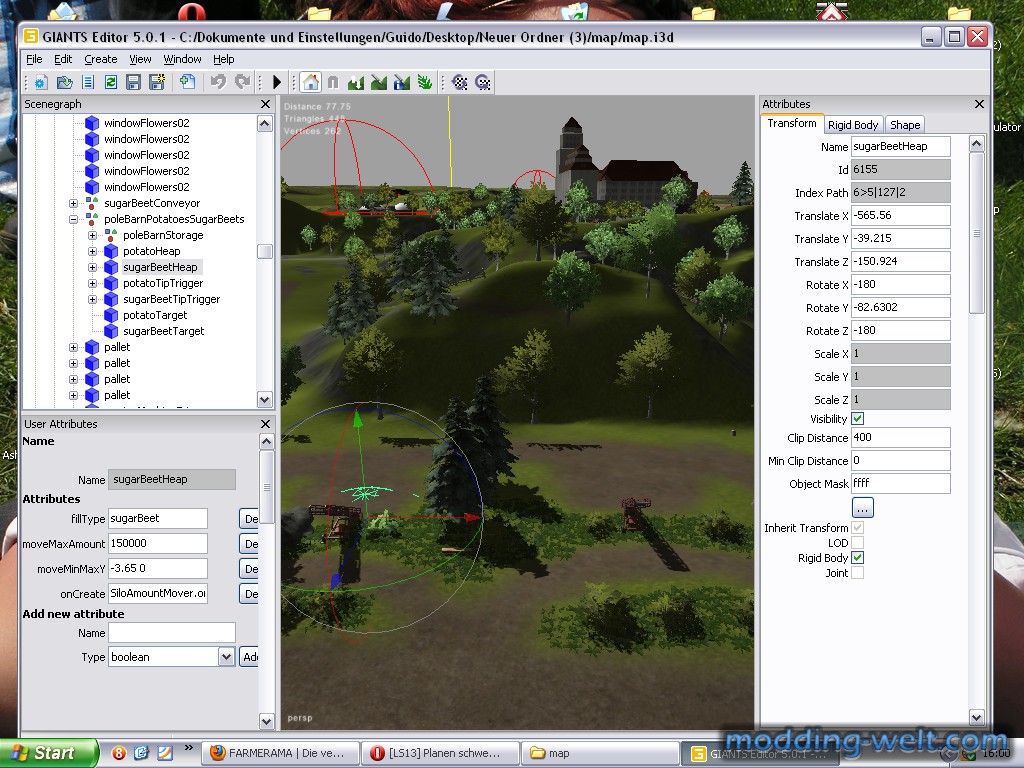Click Scenegraph scroll down arrow
The image size is (1024, 768).
(x=264, y=399)
